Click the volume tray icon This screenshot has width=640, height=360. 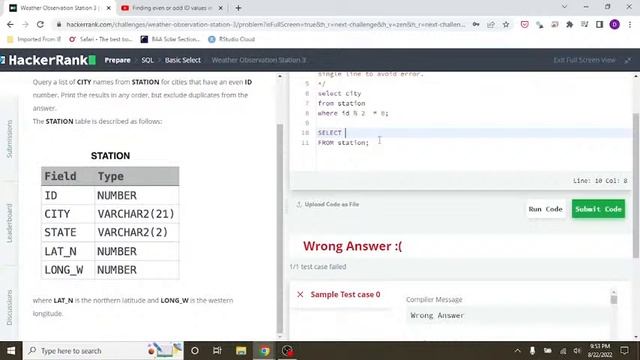tap(577, 351)
